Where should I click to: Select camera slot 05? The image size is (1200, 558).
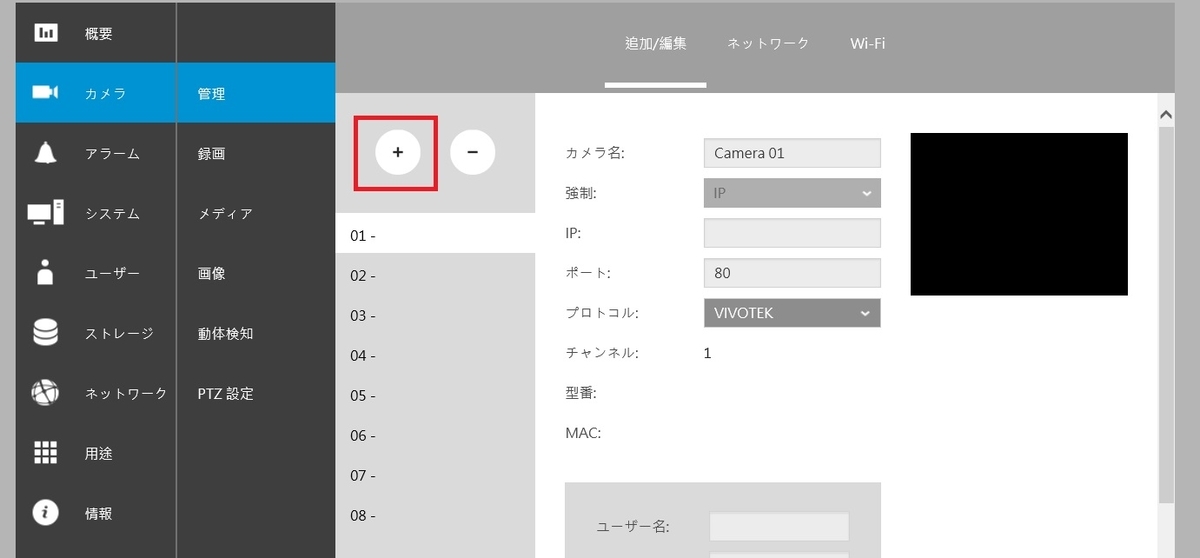436,395
